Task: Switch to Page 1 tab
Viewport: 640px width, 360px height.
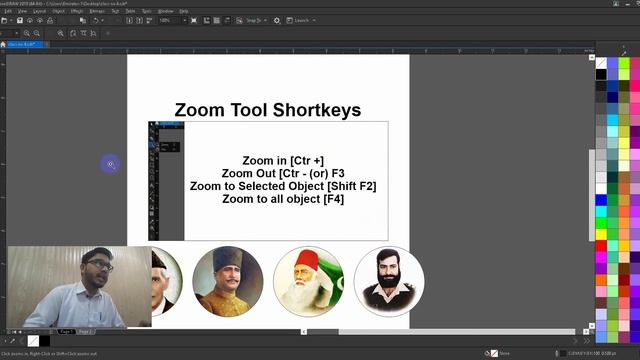Action: tap(67, 332)
